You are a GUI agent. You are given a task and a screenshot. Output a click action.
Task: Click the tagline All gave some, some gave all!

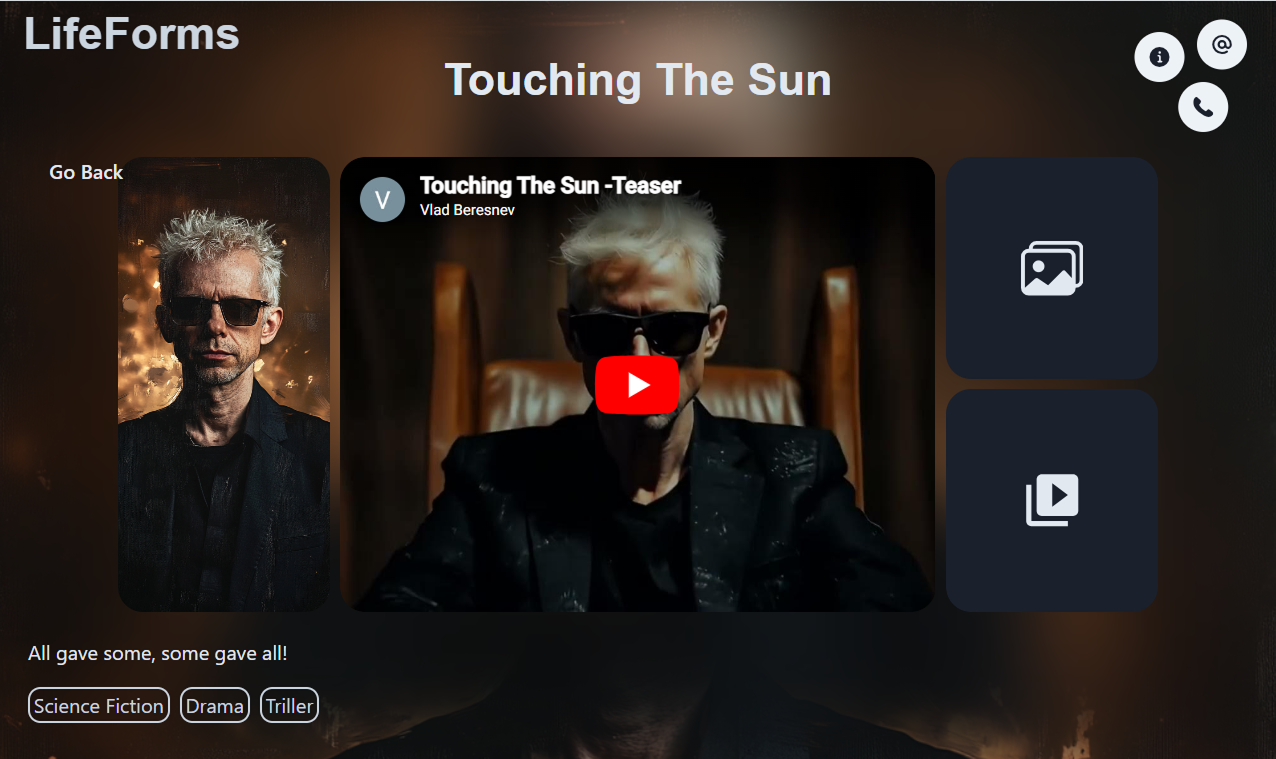pyautogui.click(x=158, y=653)
